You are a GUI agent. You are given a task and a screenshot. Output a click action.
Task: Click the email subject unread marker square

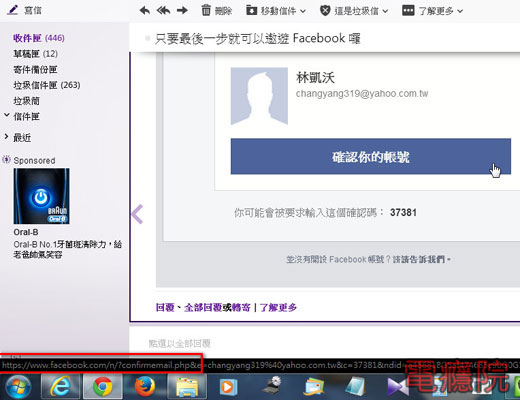(147, 38)
